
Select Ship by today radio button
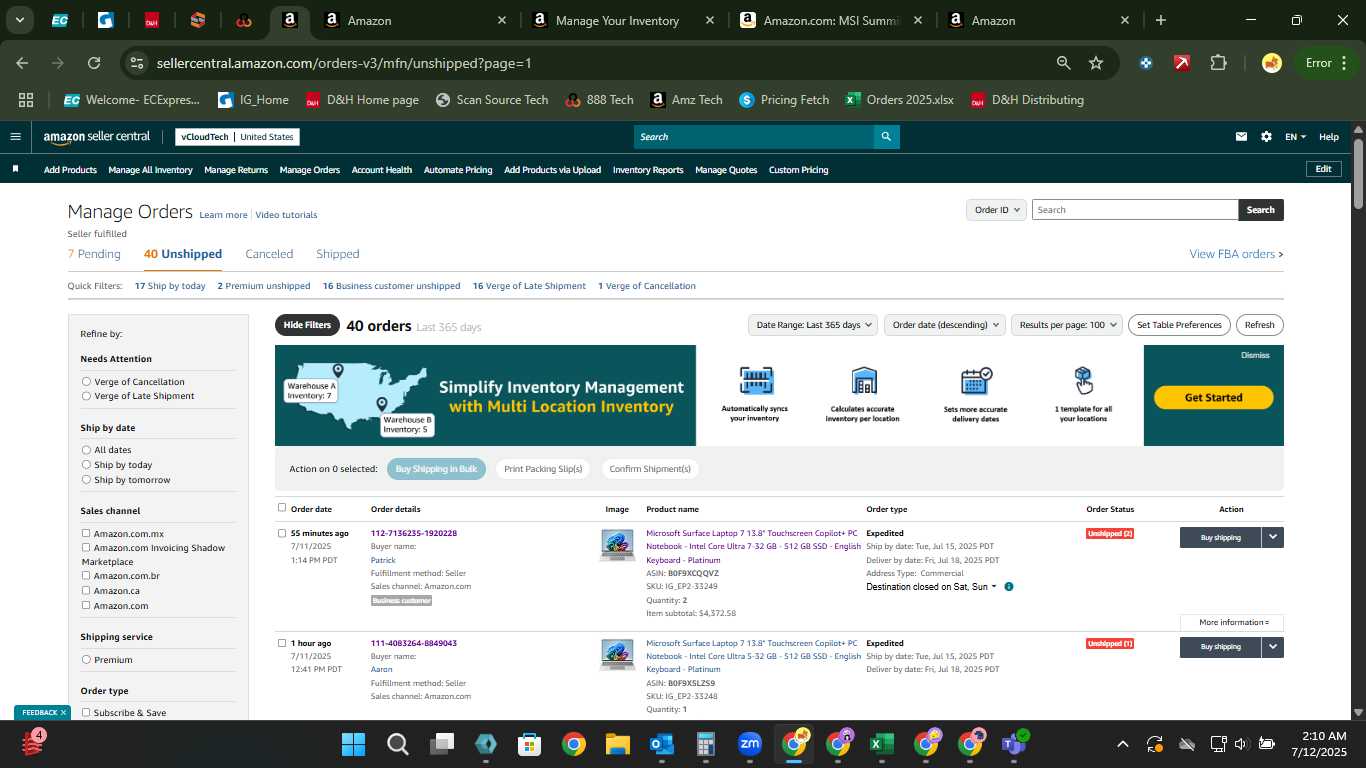(87, 465)
